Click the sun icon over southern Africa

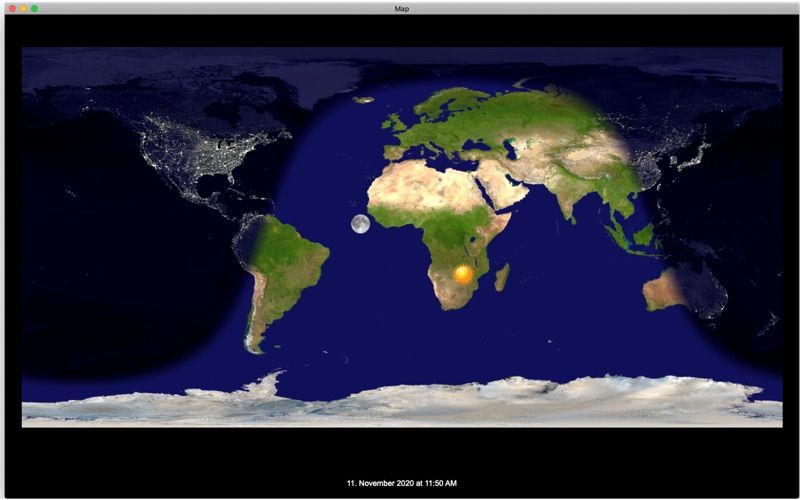(463, 274)
